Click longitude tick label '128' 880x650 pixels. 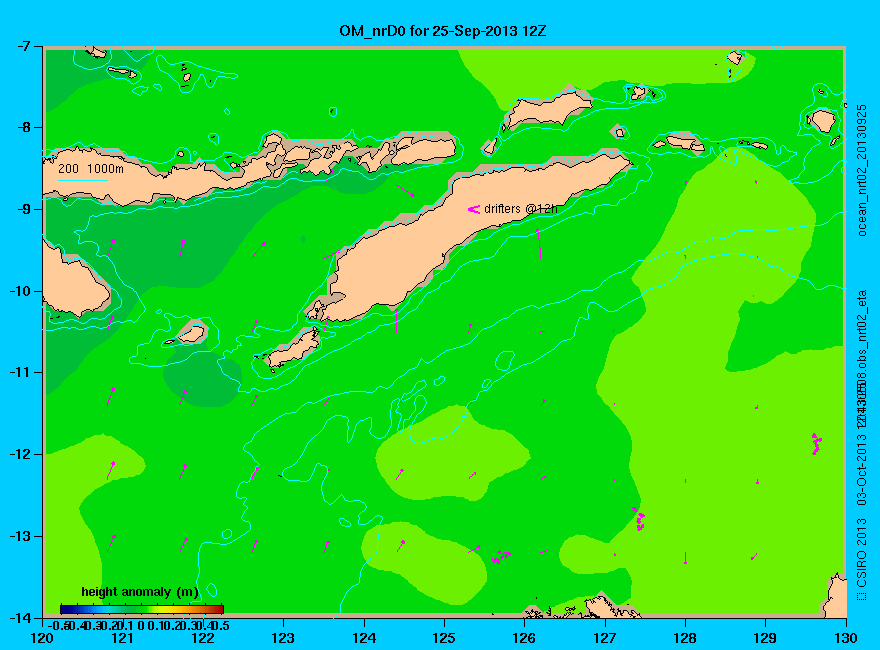685,638
